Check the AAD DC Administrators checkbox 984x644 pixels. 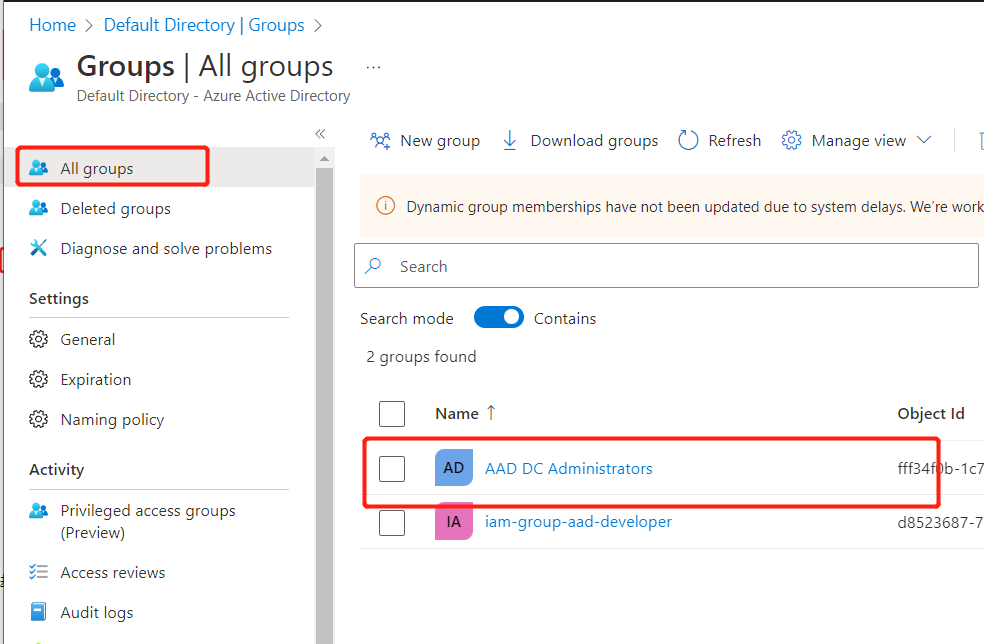click(392, 468)
